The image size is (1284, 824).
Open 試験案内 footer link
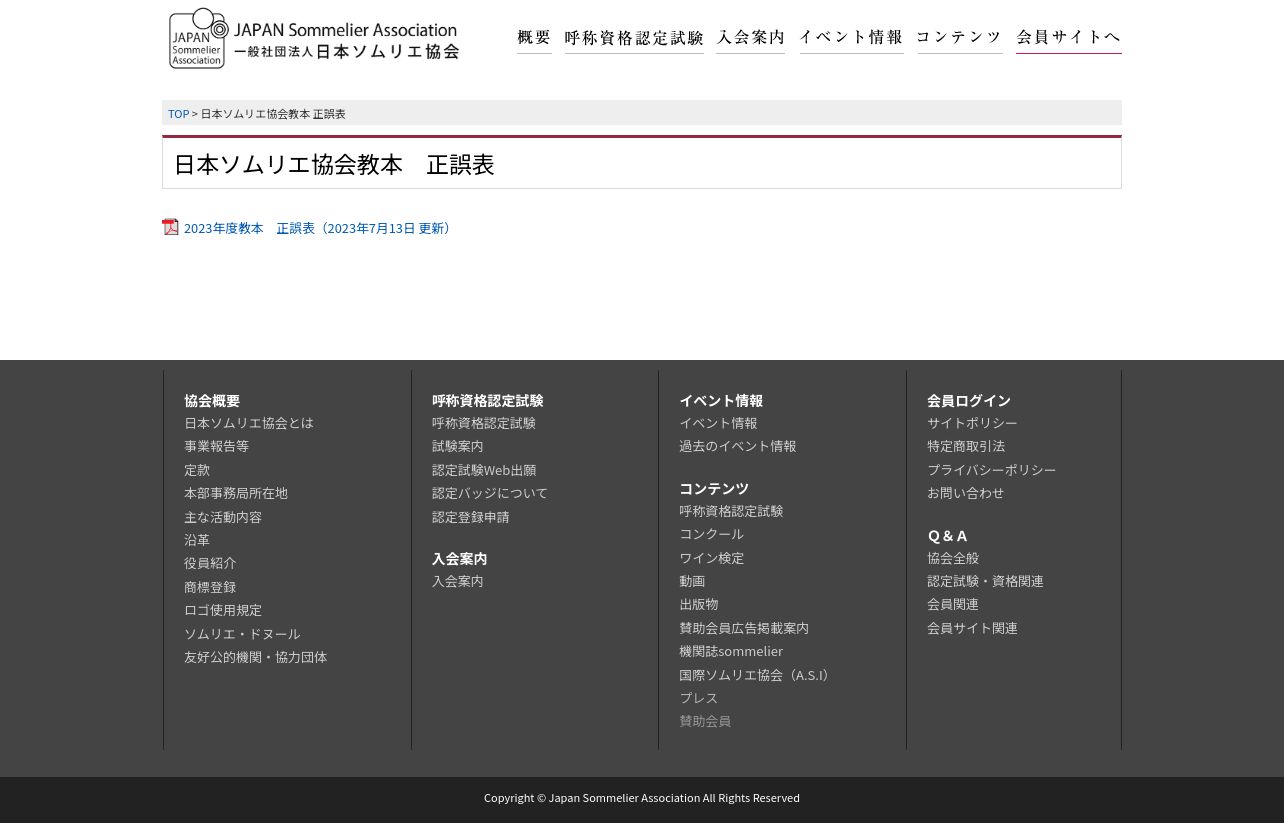click(458, 446)
